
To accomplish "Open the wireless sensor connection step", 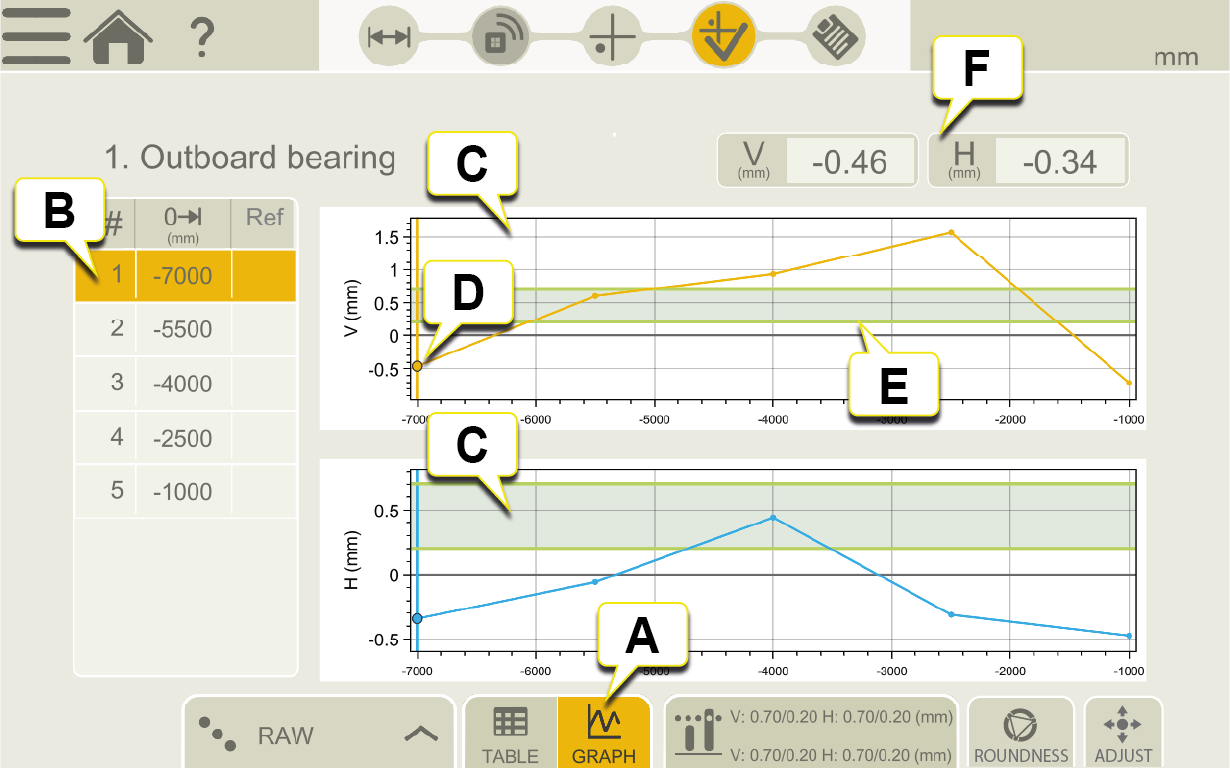I will coord(499,37).
